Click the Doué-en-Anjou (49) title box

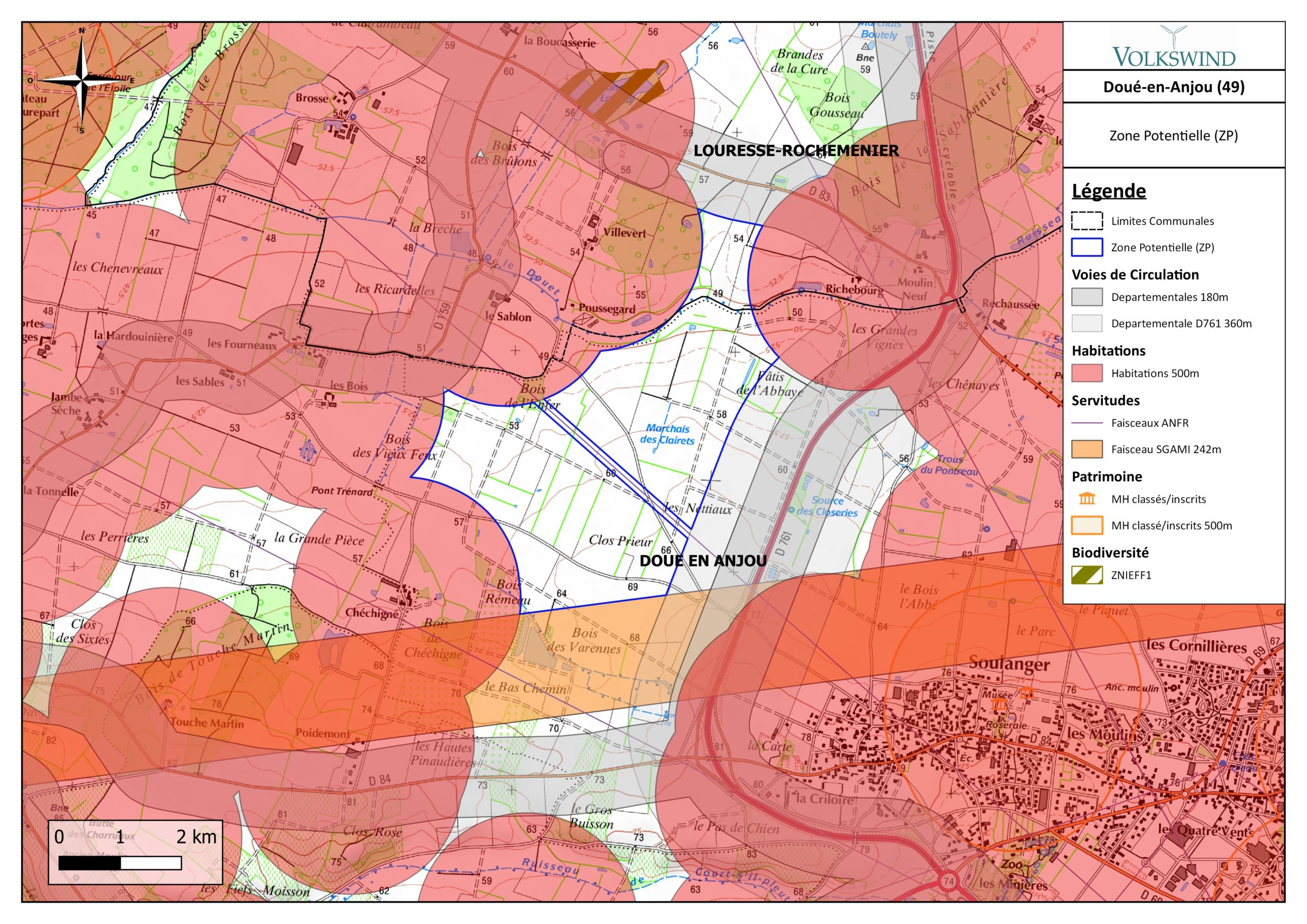point(1173,87)
